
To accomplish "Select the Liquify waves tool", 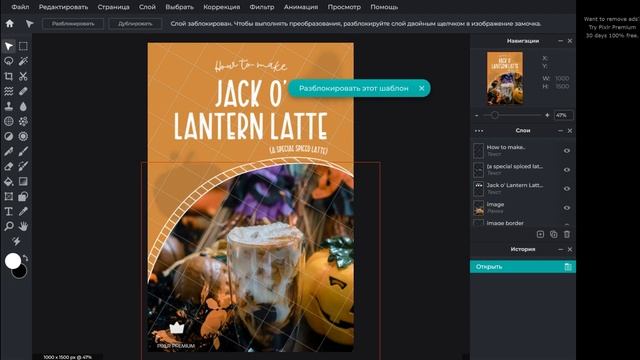I will (x=9, y=91).
